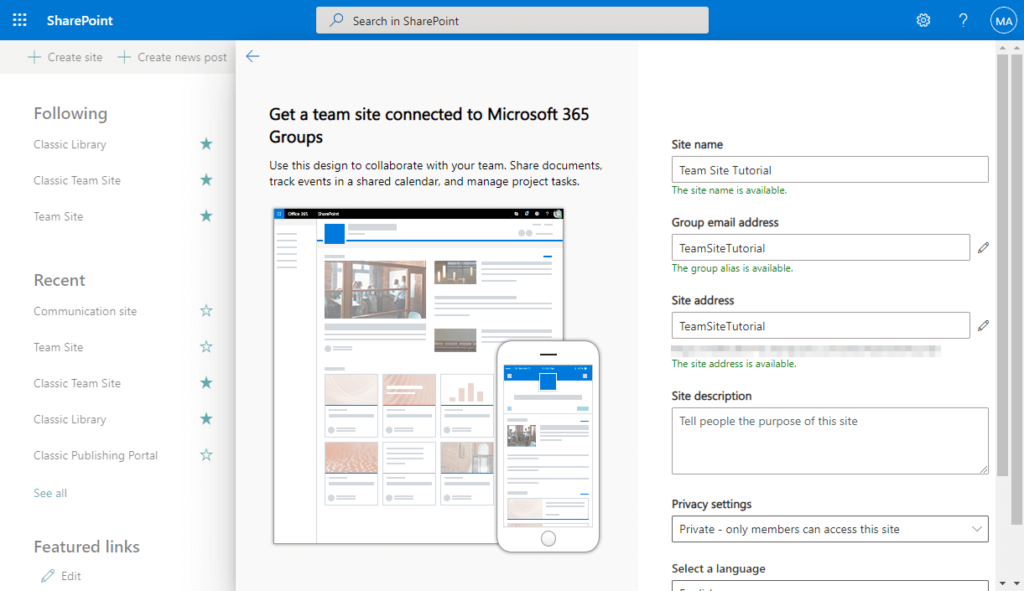Screen dimensions: 1024x591
Task: Click Create site button
Action: click(x=65, y=57)
